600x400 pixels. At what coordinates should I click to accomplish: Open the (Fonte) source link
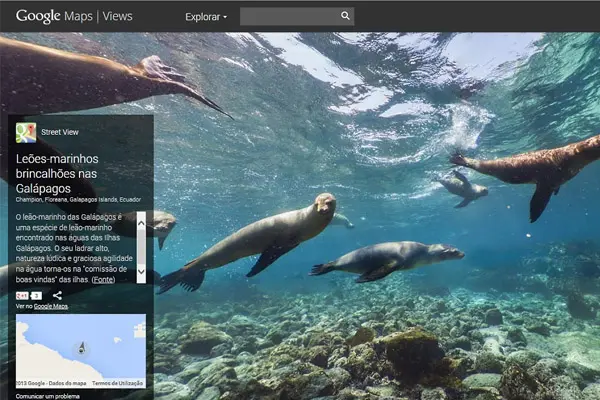point(103,279)
